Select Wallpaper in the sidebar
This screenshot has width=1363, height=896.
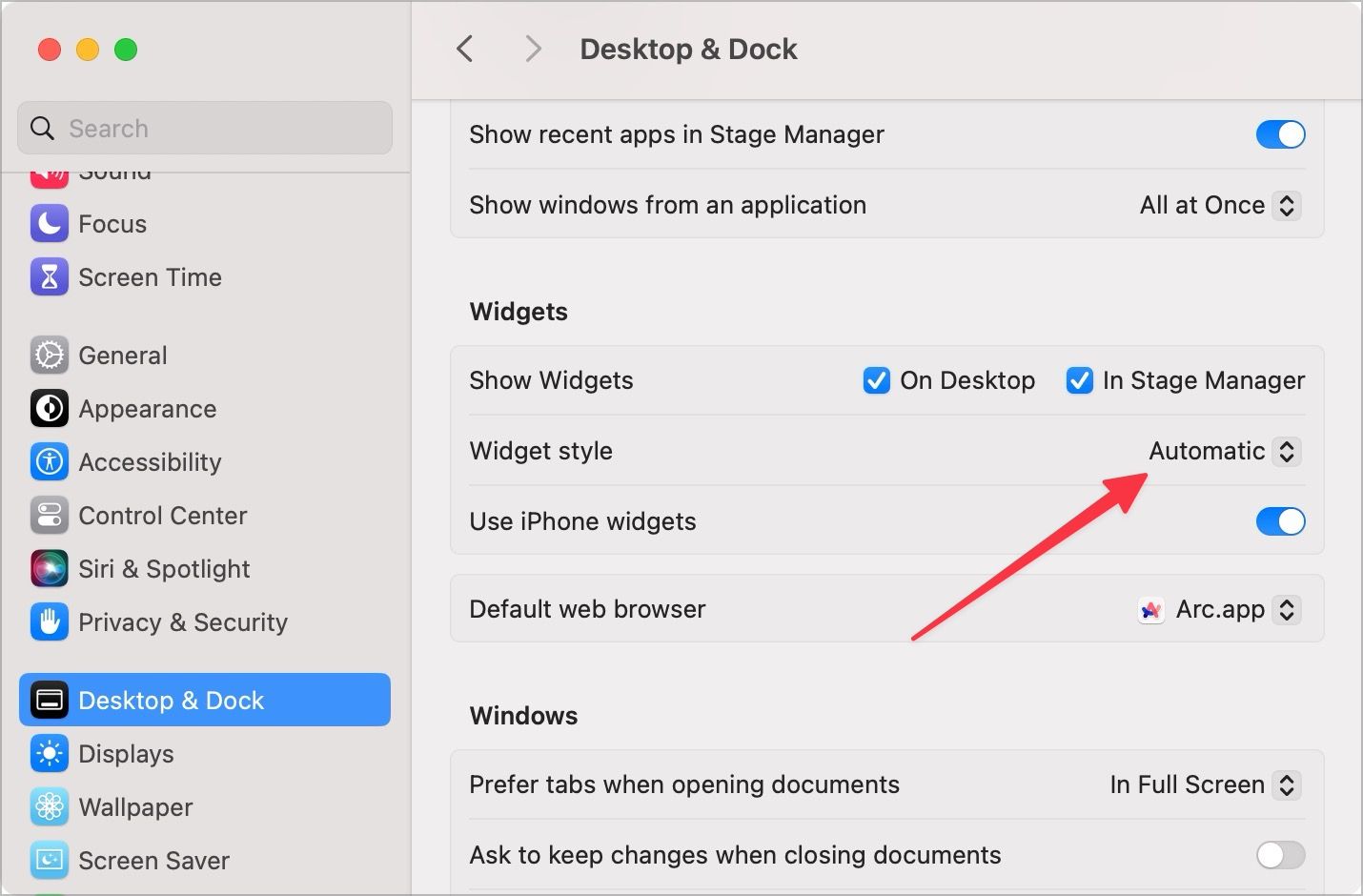pos(135,807)
